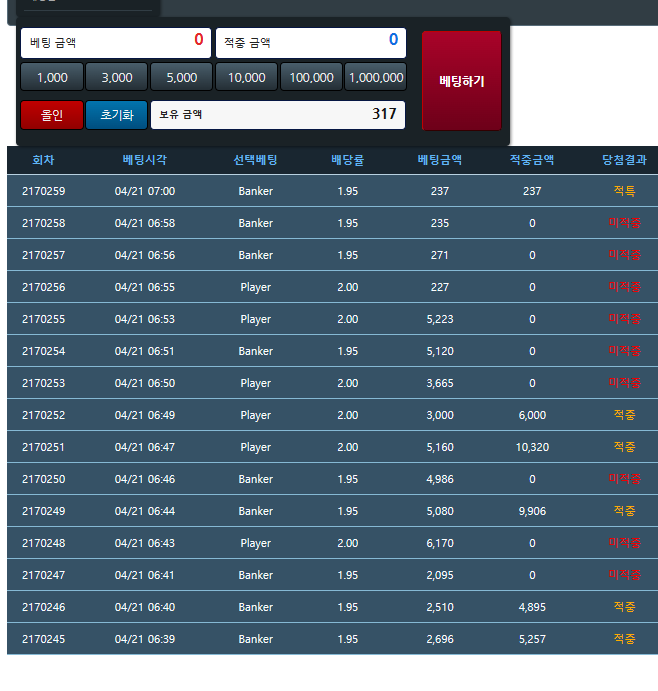Click the 배당률 column header
Viewport: 658px width, 691px height.
click(x=347, y=160)
